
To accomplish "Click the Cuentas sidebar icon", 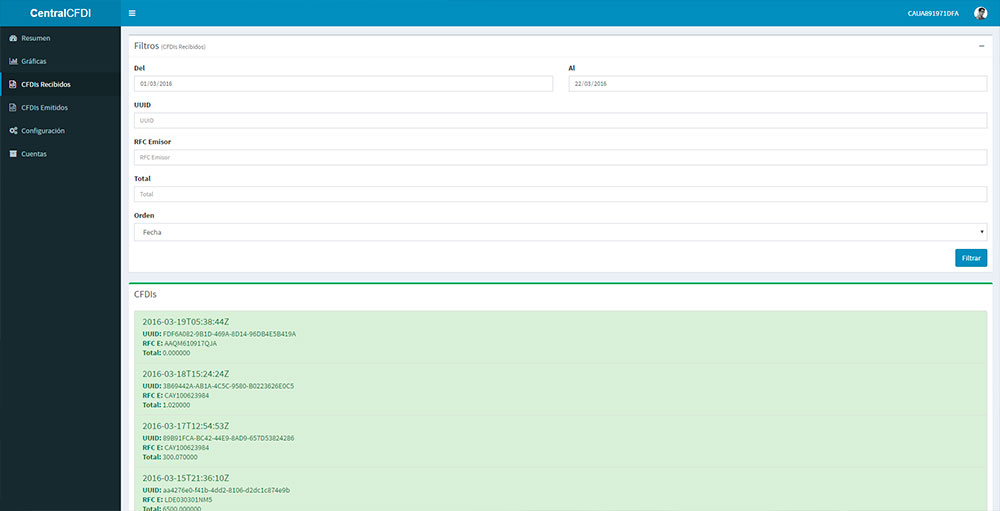I will coord(13,154).
